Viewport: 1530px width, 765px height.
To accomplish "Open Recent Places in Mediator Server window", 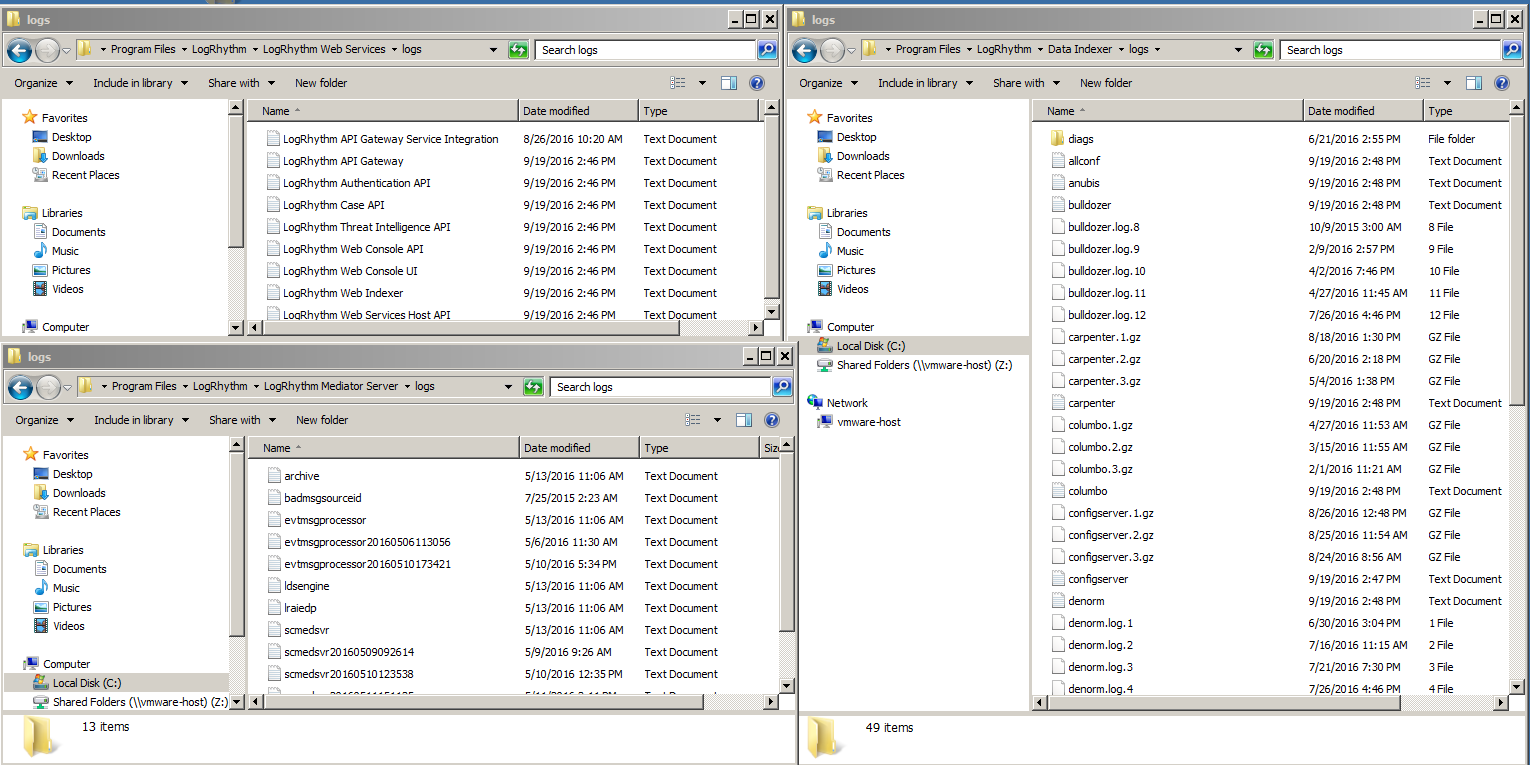I will coord(86,512).
